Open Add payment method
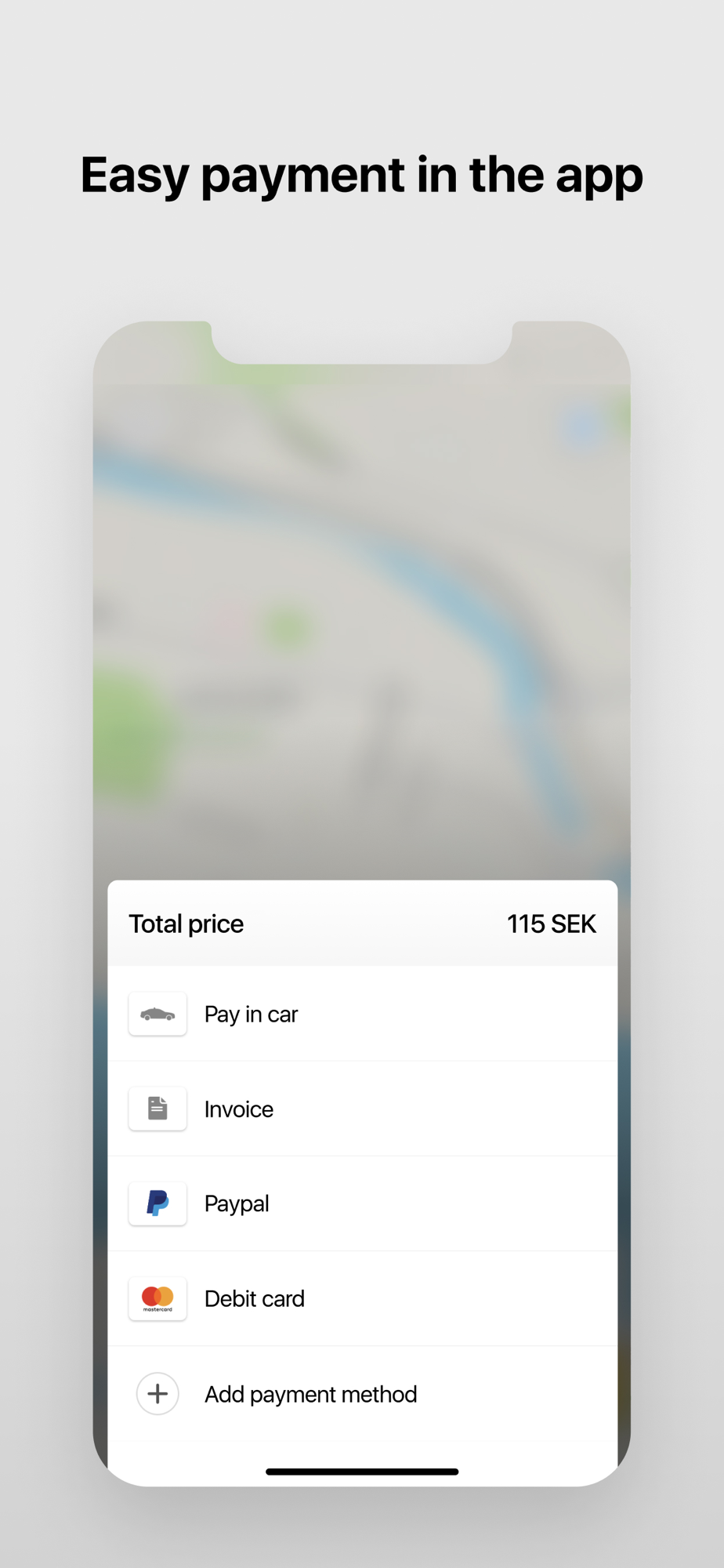The image size is (724, 1568). coord(362,1393)
